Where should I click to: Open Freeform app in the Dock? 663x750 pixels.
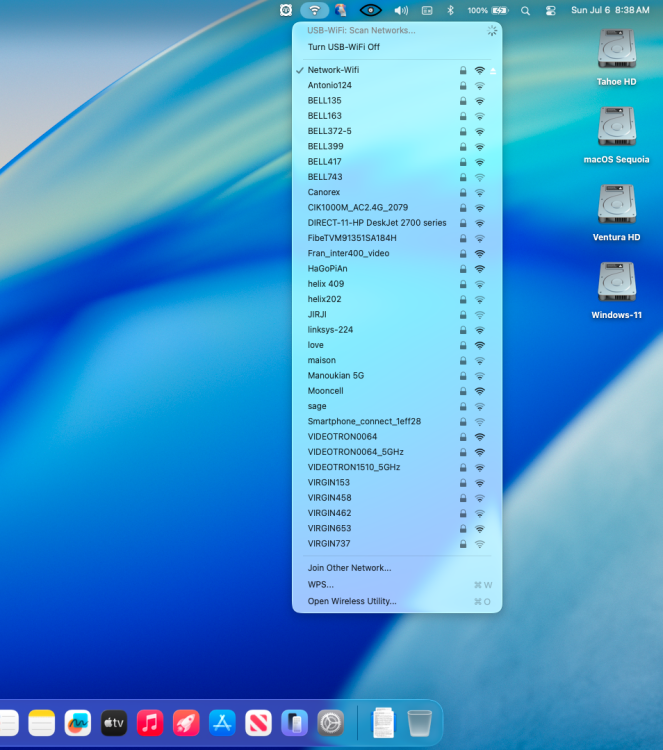(x=77, y=723)
